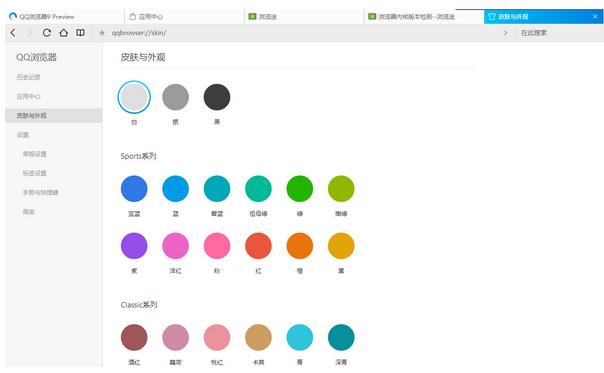Open the bookmarks book icon
Image resolution: width=604 pixels, height=373 pixels.
[x=80, y=33]
